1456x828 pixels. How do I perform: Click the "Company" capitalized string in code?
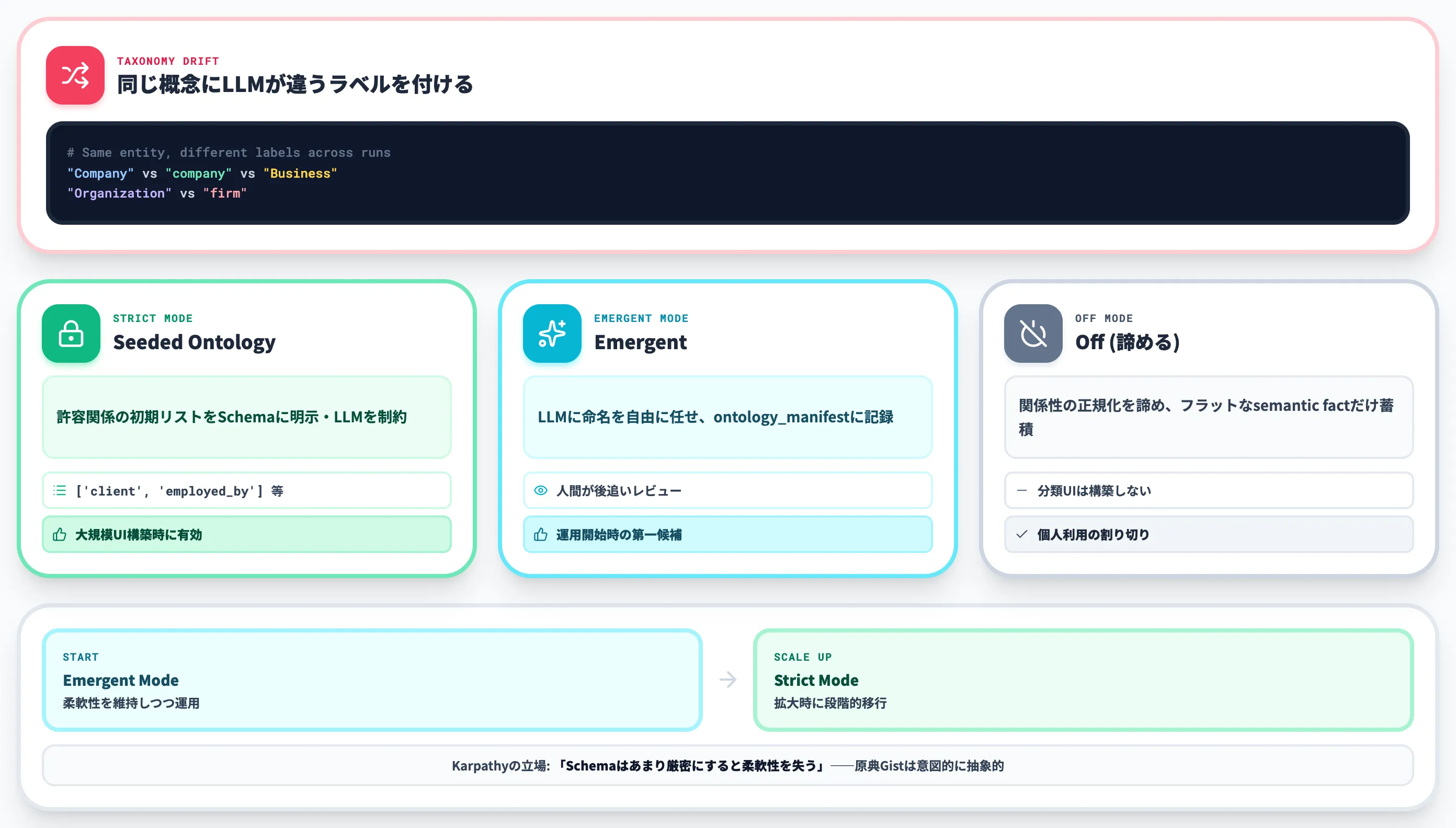coord(100,173)
